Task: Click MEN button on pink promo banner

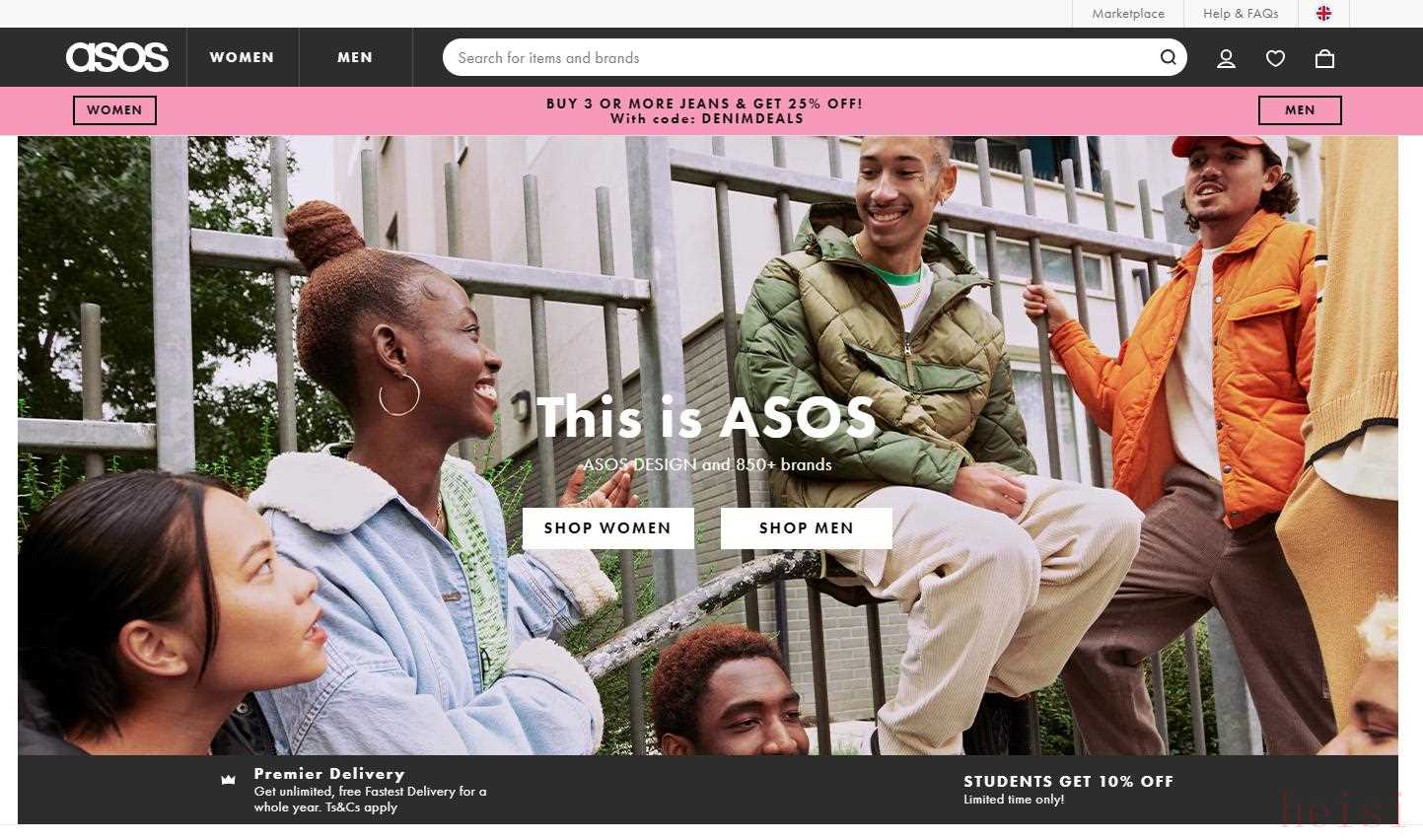Action: click(x=1300, y=110)
